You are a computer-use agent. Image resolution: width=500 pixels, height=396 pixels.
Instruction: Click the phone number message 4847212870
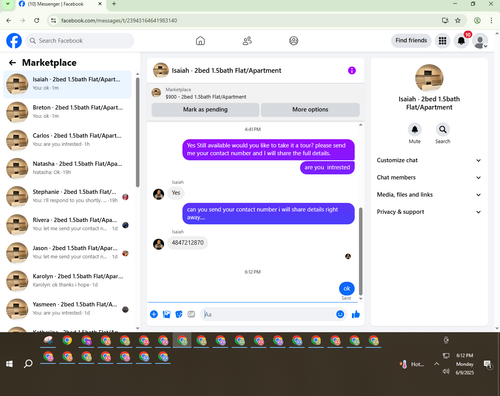point(187,243)
